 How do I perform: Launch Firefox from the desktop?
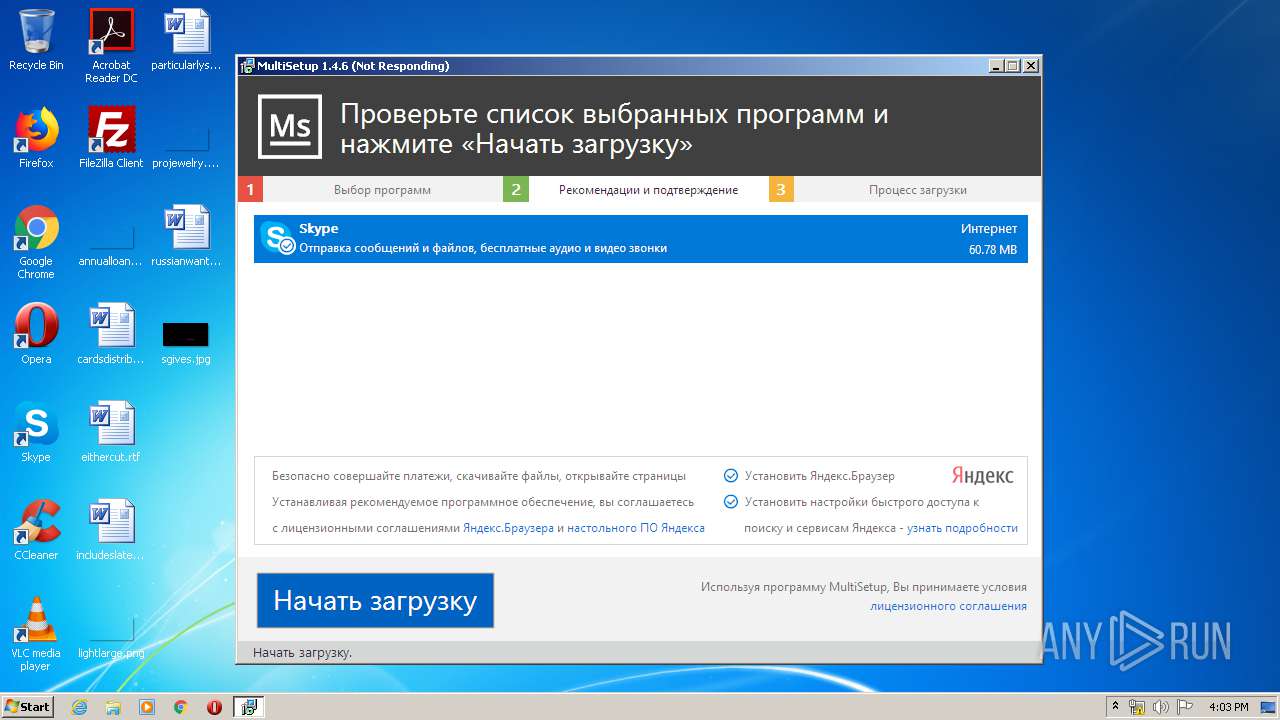[36, 138]
